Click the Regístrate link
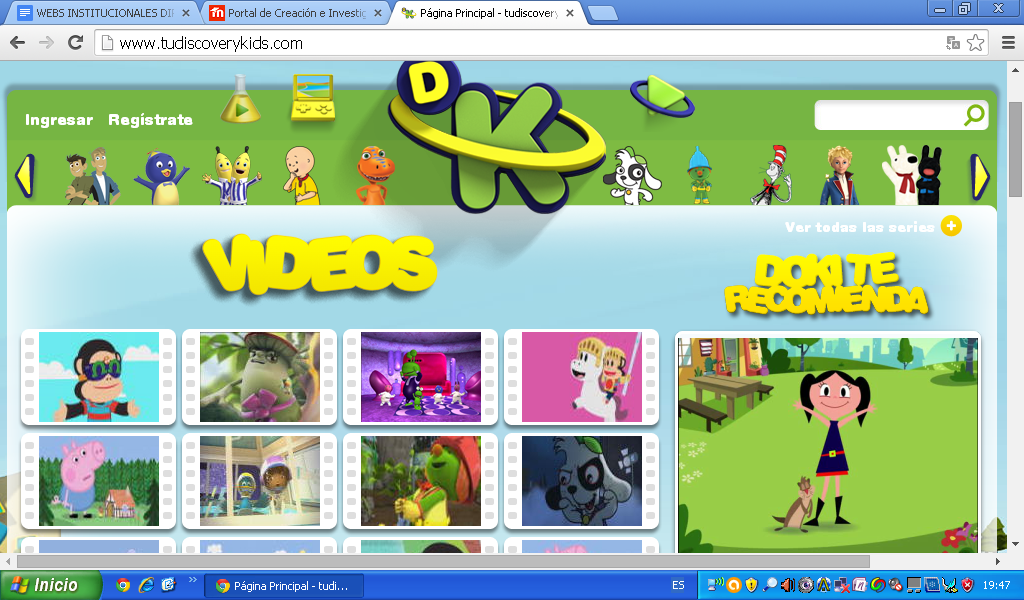This screenshot has width=1024, height=600. [150, 119]
